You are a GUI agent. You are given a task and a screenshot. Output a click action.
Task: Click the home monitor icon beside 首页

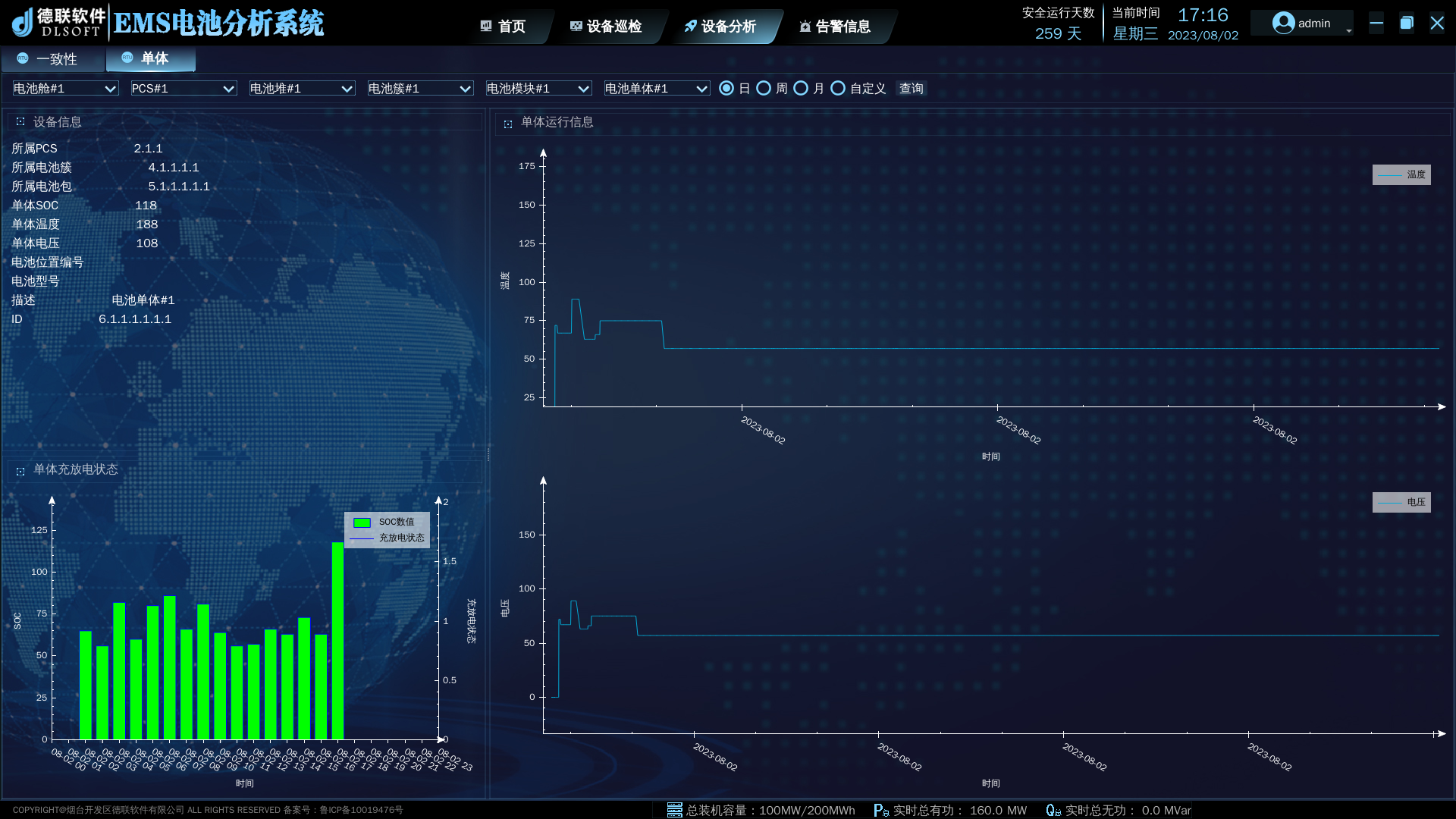(x=486, y=27)
